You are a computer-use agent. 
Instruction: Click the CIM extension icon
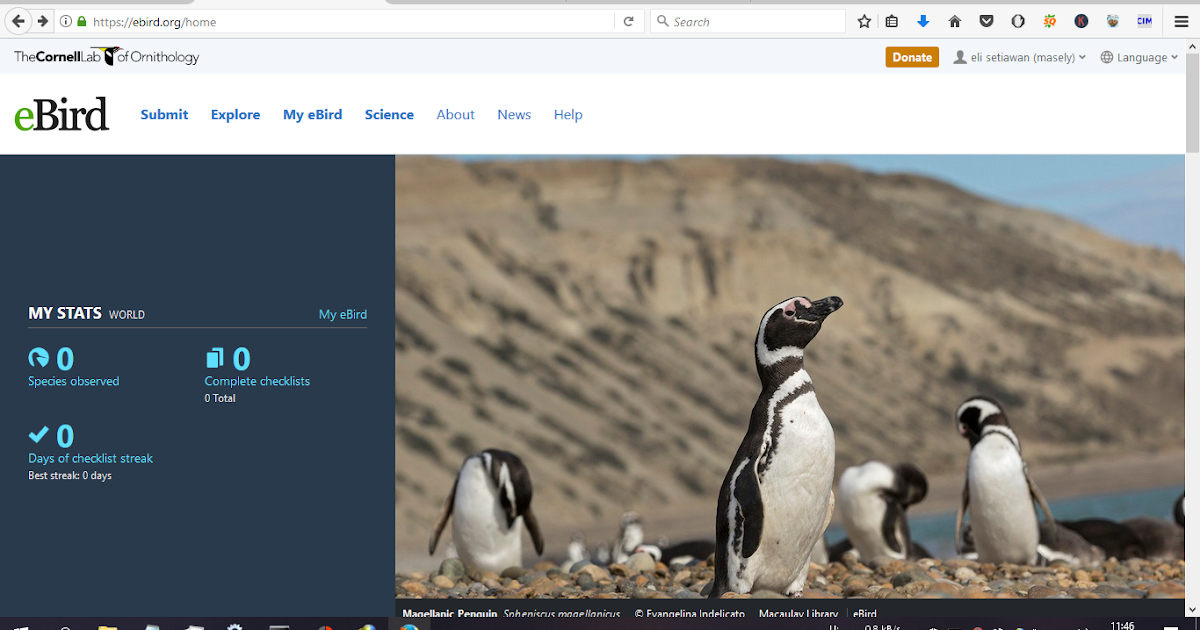(x=1144, y=20)
